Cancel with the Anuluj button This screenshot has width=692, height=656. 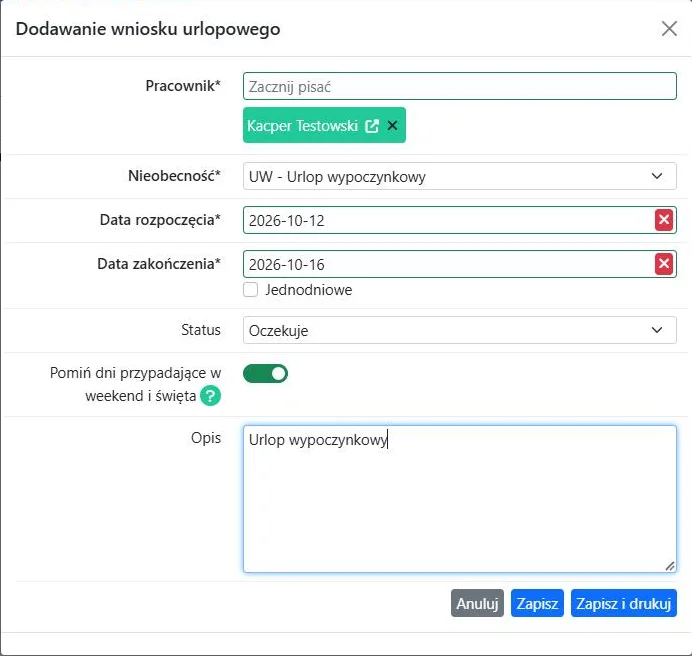[x=477, y=603]
